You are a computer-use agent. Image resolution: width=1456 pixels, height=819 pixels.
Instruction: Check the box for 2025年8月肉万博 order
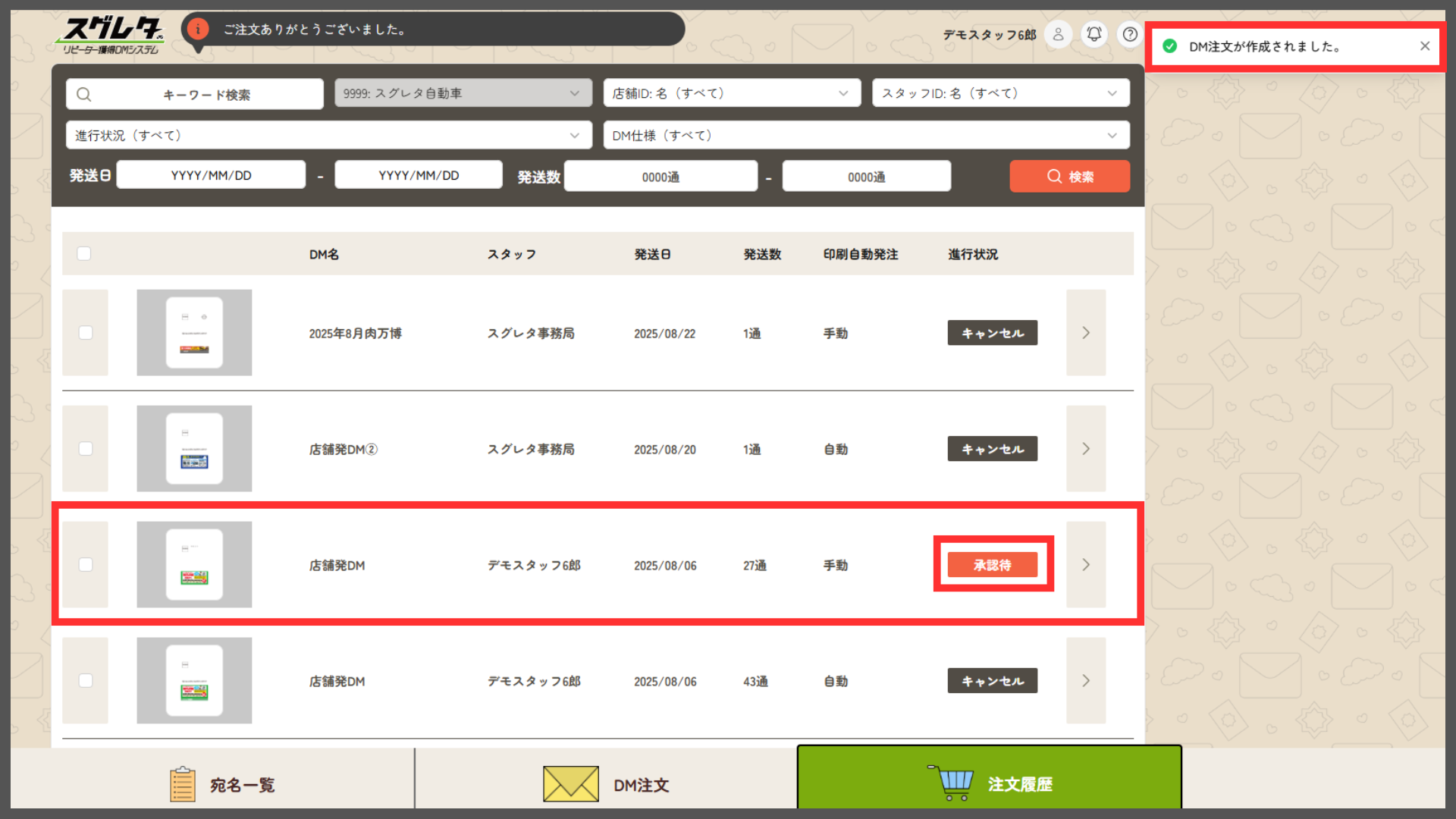point(86,333)
